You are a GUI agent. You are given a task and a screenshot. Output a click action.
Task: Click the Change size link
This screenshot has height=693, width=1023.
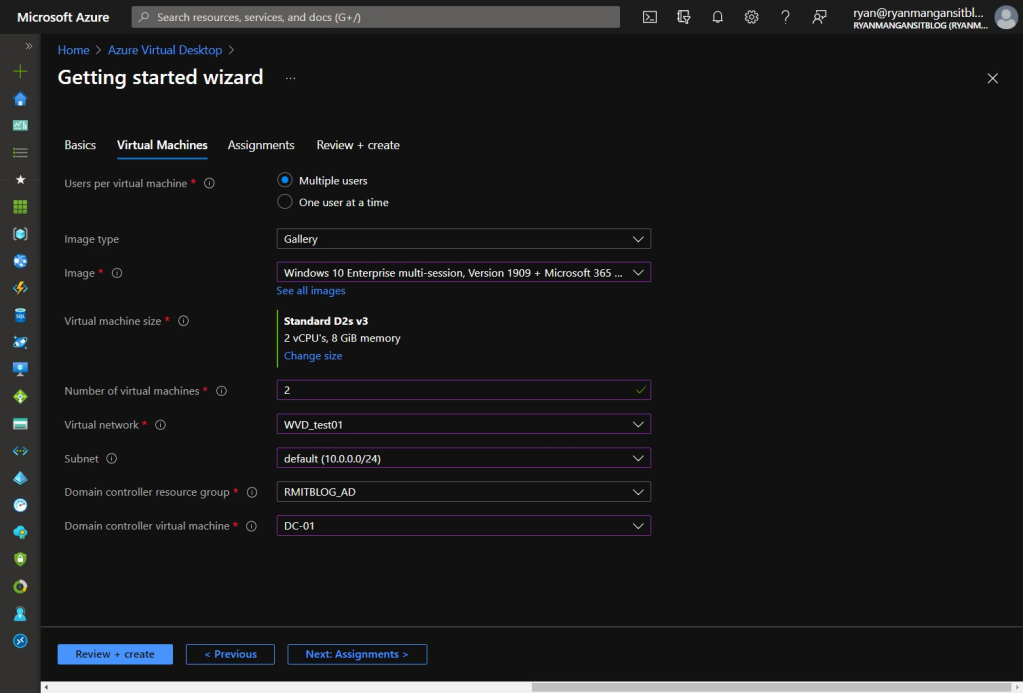[x=313, y=356]
